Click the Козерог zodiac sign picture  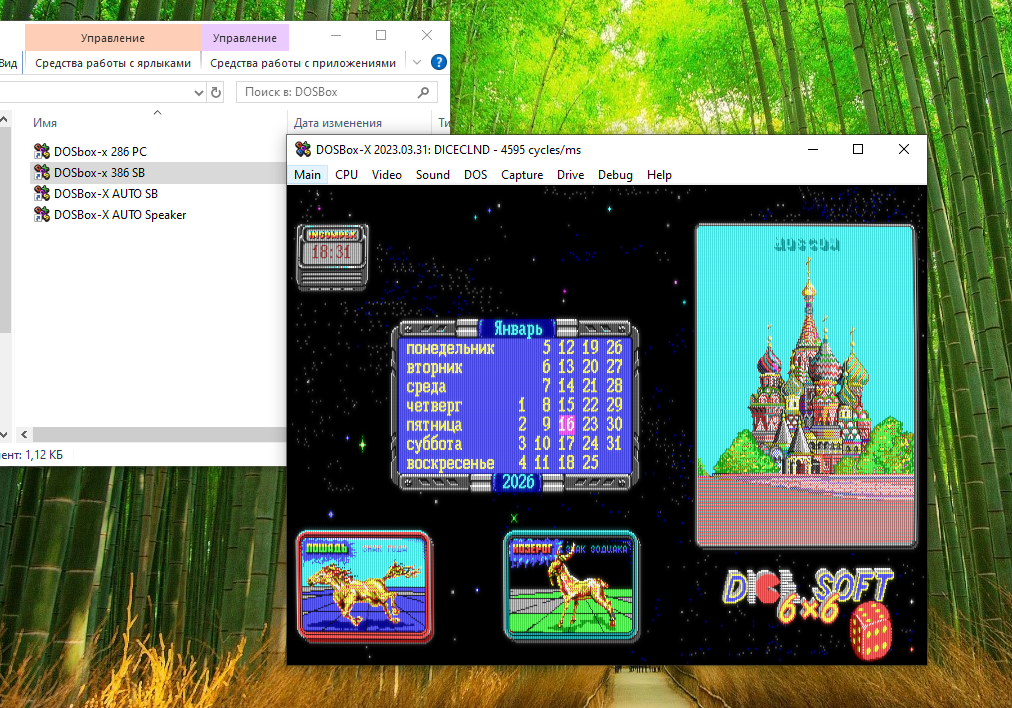571,586
